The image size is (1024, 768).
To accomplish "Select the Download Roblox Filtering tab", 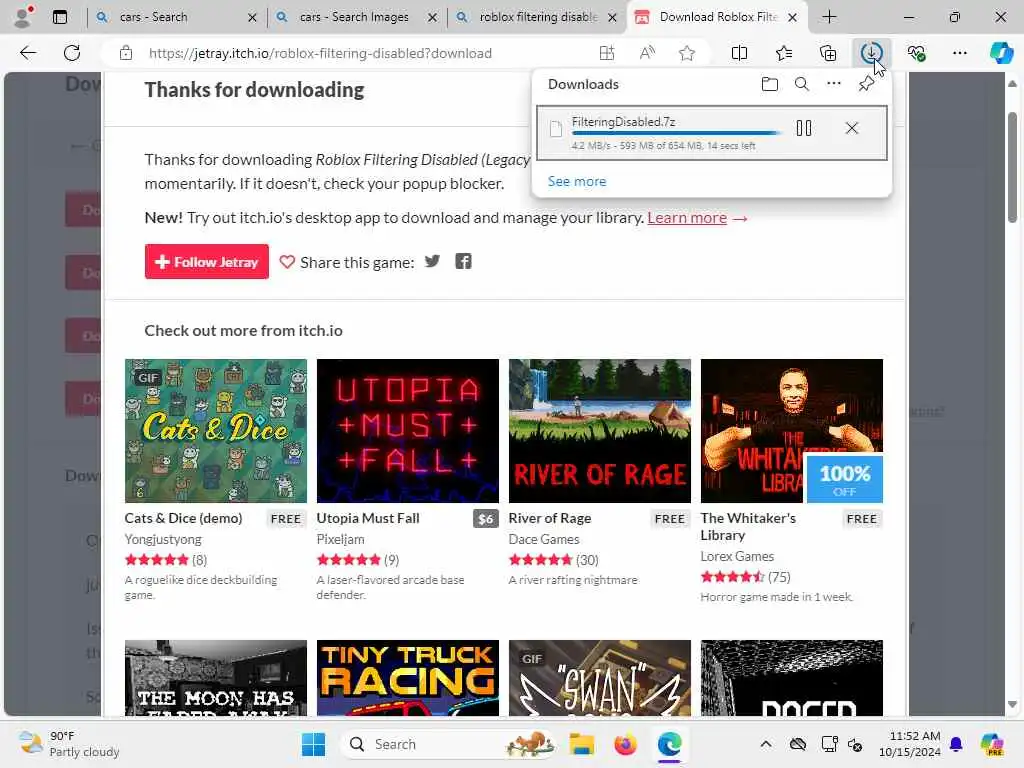I will pyautogui.click(x=717, y=17).
